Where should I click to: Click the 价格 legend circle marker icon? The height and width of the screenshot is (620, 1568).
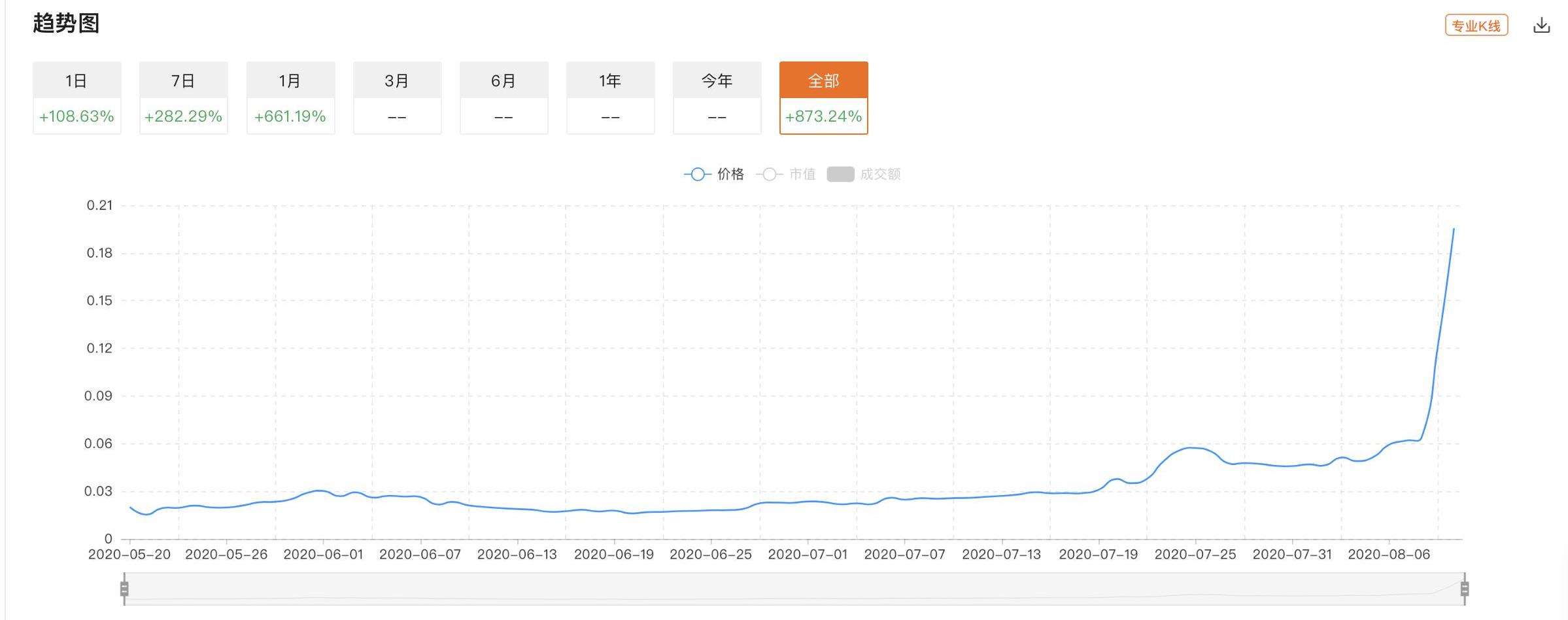point(698,175)
